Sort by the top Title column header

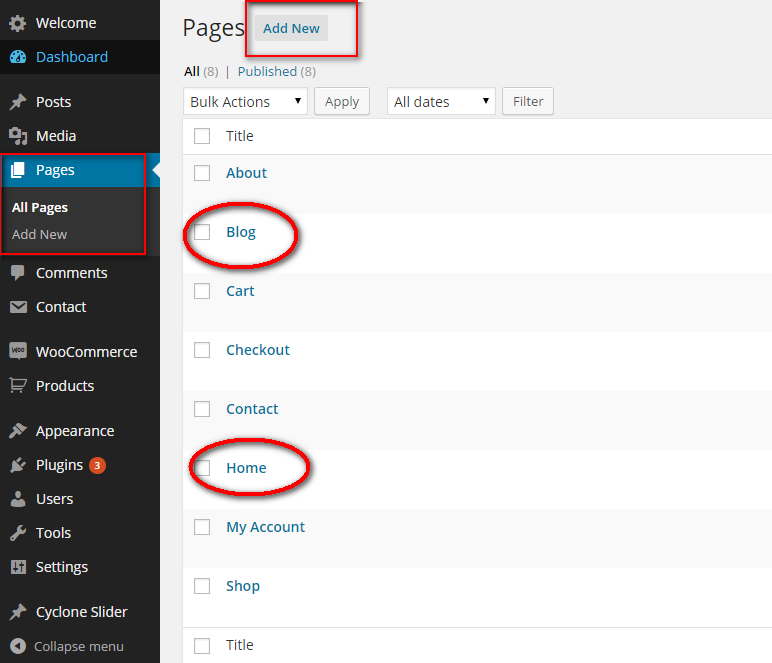tap(240, 136)
